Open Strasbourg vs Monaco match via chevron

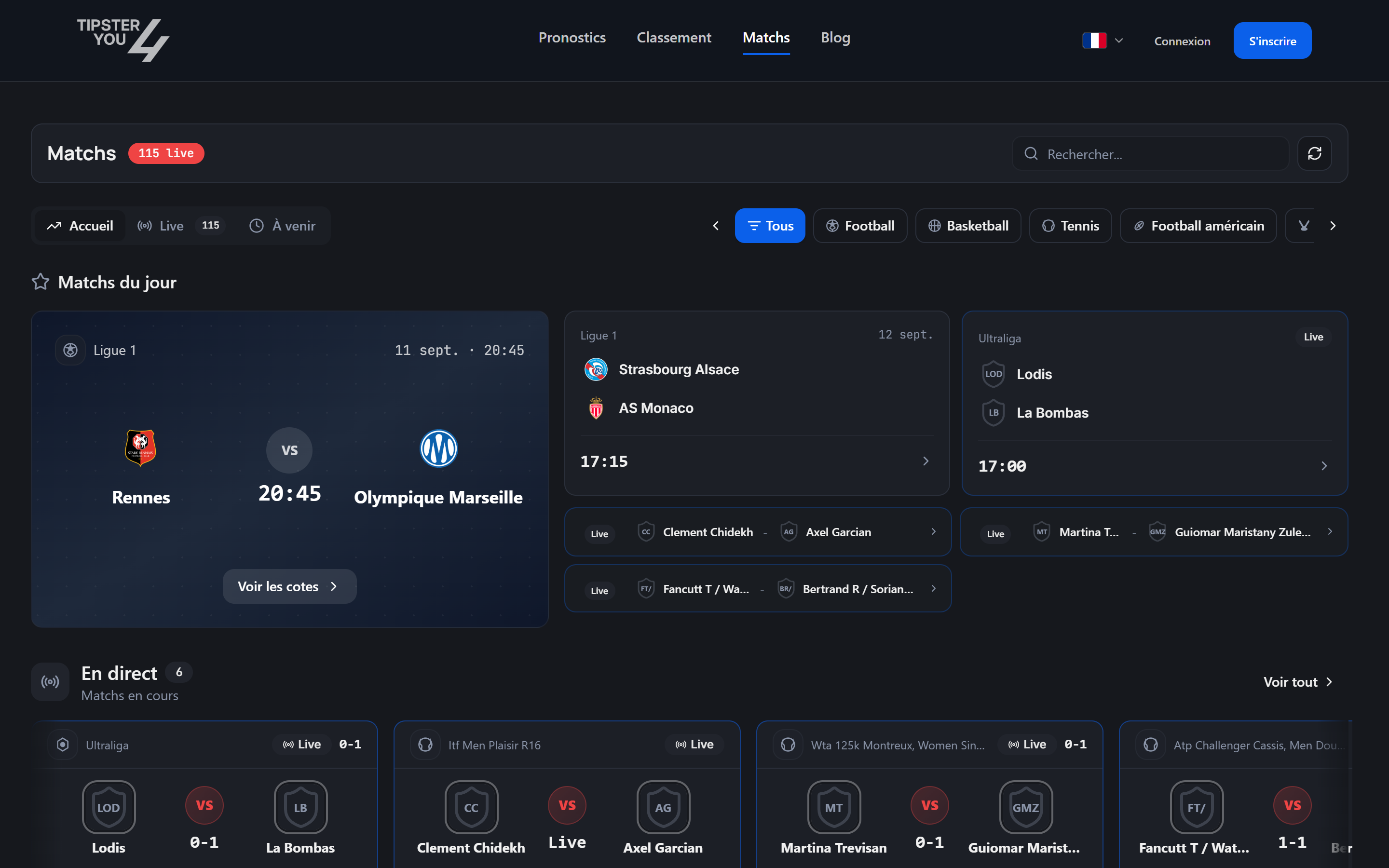coord(925,461)
